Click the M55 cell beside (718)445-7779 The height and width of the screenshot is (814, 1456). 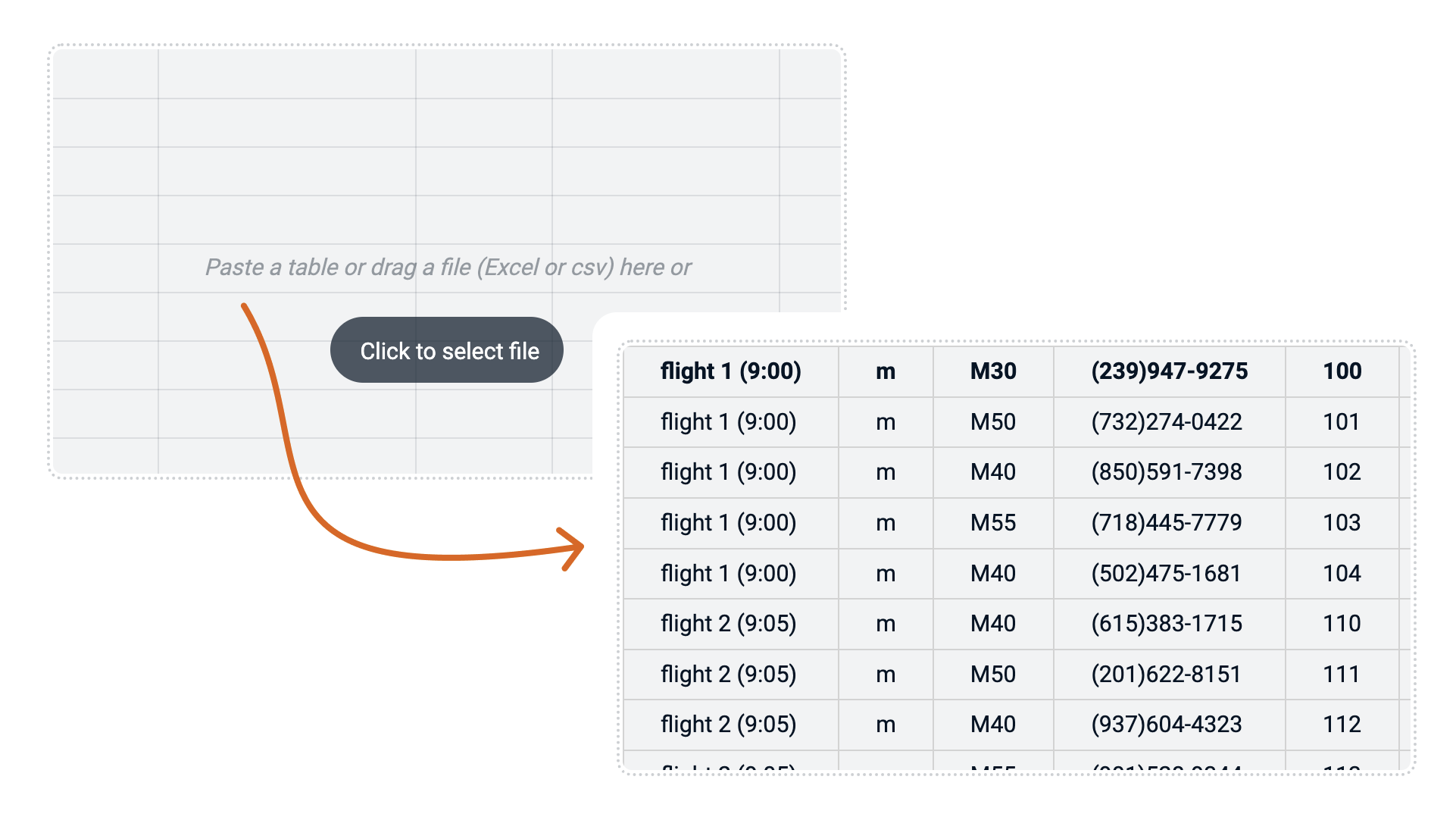tap(992, 523)
